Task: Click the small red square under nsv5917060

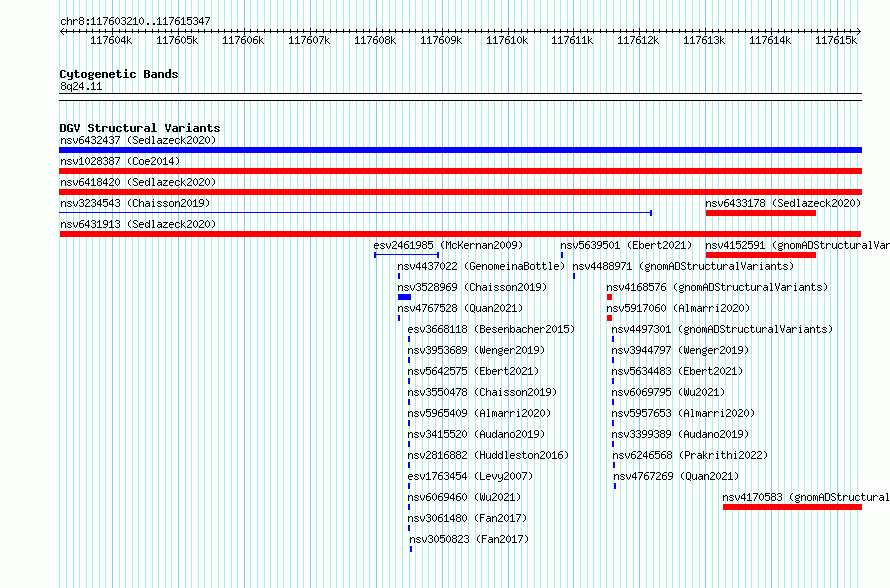Action: pyautogui.click(x=609, y=318)
